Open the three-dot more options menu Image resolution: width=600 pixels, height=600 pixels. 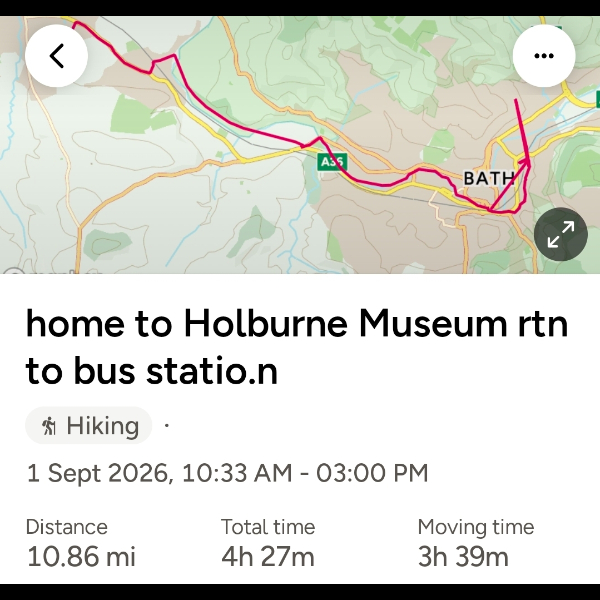544,56
